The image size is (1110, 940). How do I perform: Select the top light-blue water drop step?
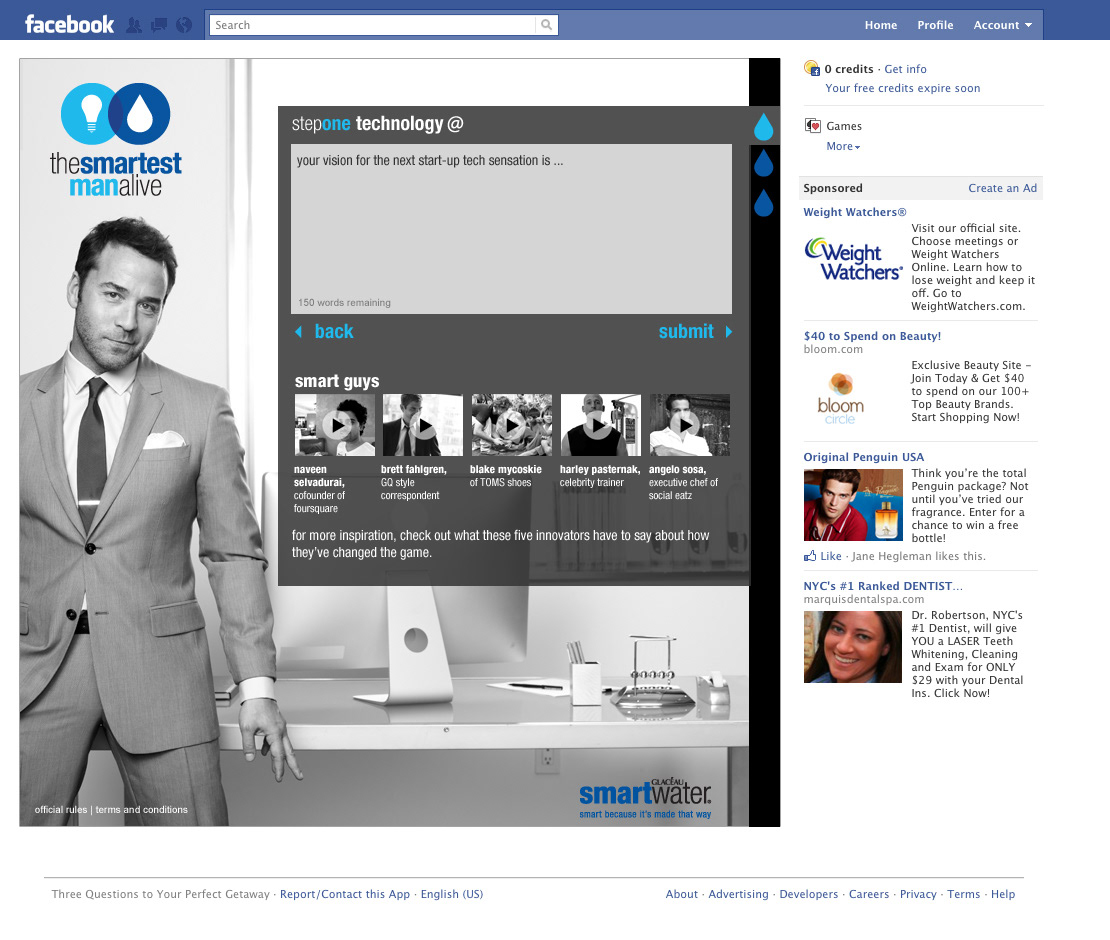click(x=763, y=127)
